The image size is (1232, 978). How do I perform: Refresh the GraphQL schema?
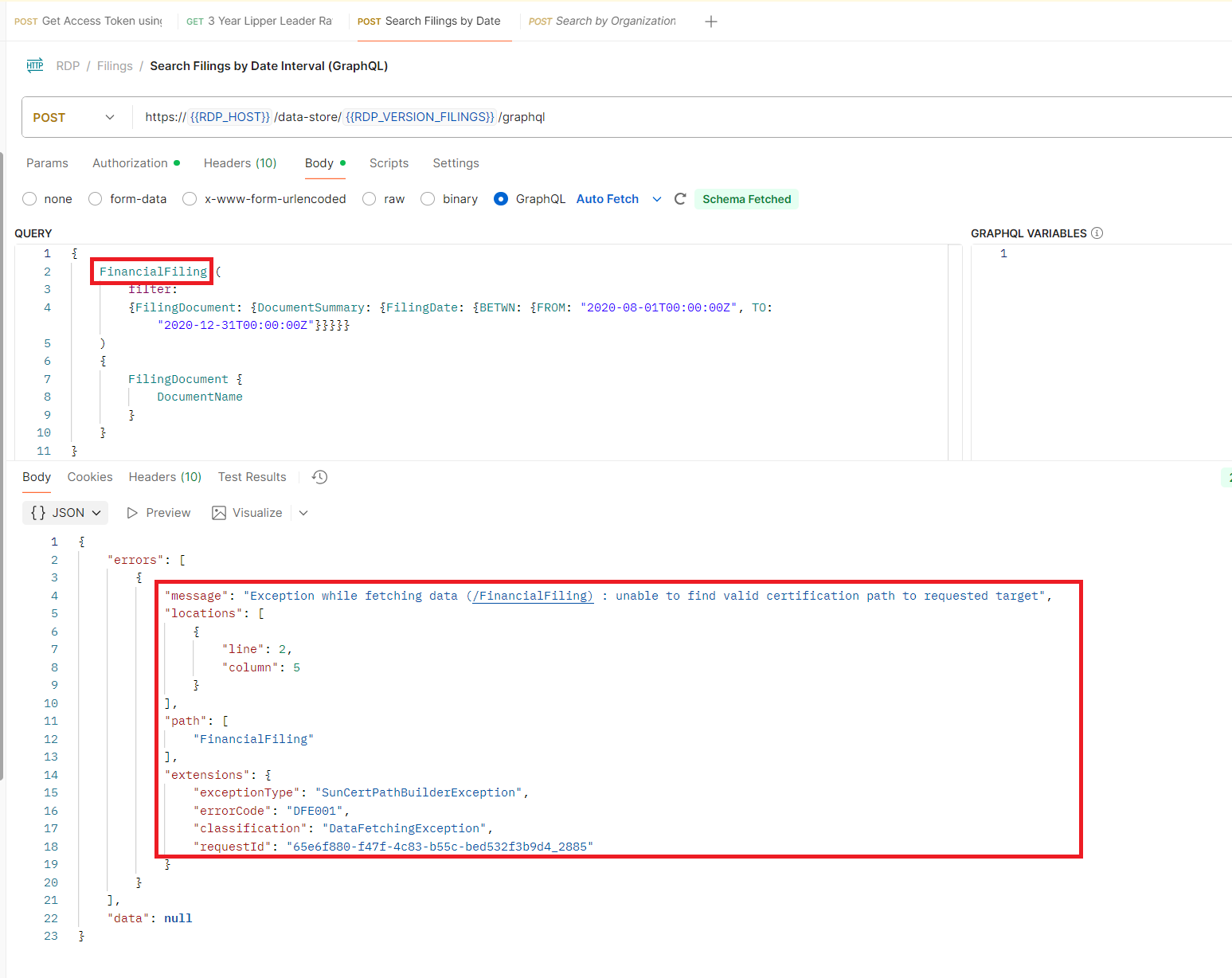coord(680,199)
